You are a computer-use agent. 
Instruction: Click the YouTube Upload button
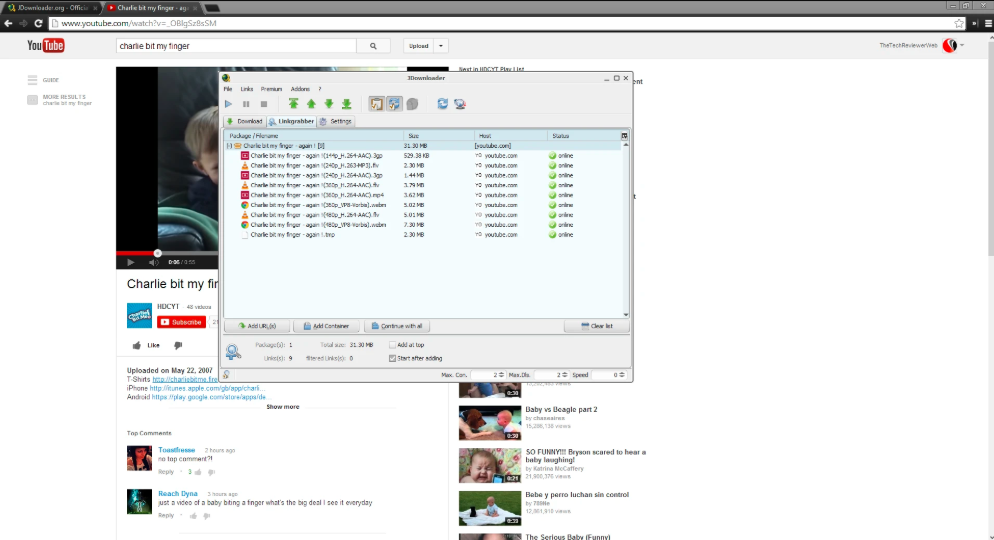pyautogui.click(x=418, y=46)
